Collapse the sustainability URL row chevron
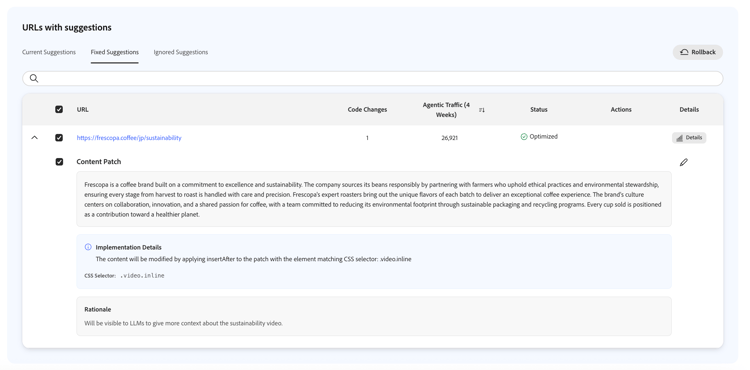The image size is (750, 370). pyautogui.click(x=34, y=138)
